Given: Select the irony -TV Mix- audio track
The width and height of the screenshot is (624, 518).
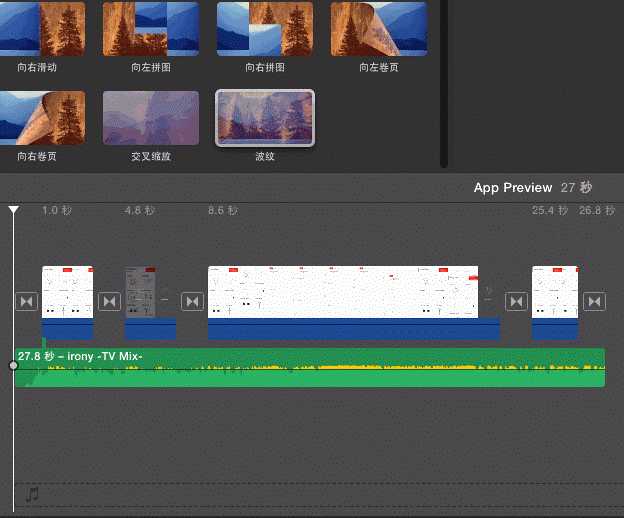Looking at the screenshot, I should [310, 368].
